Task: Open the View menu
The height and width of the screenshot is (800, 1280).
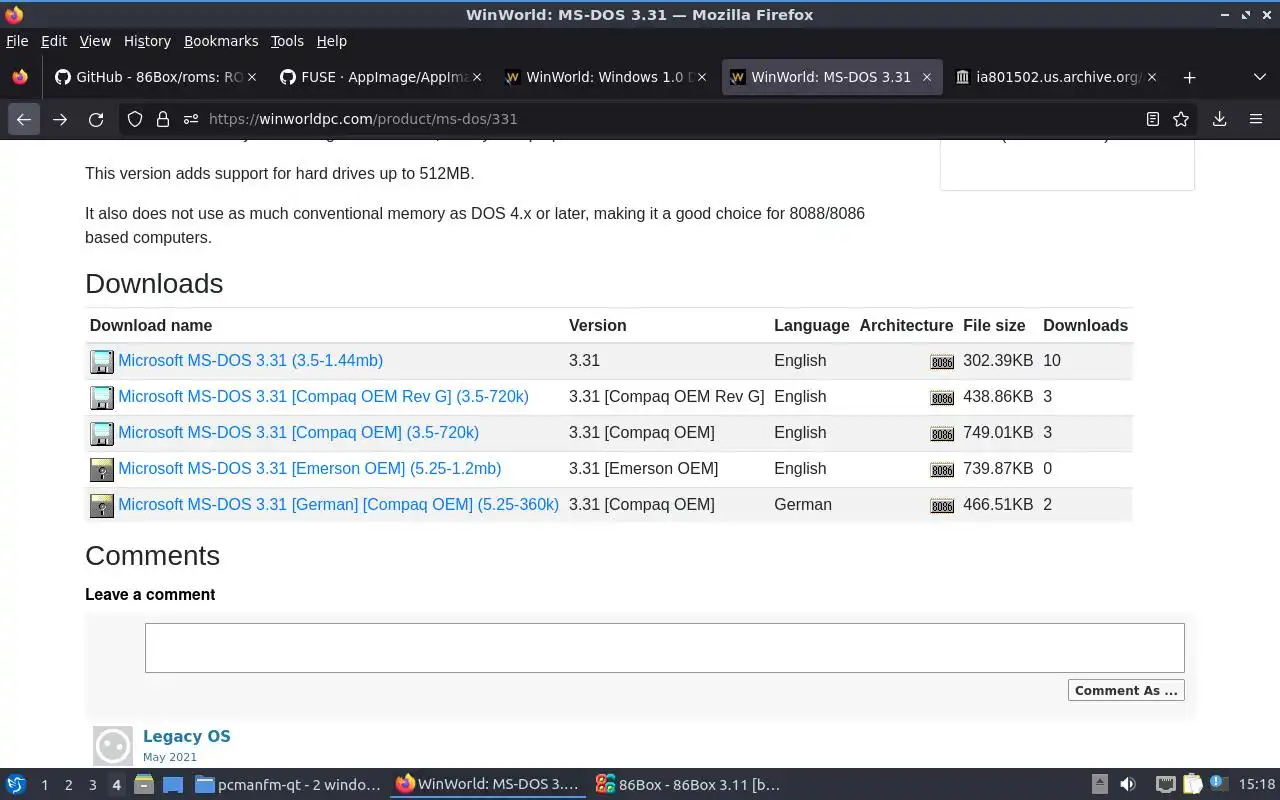Action: (95, 41)
